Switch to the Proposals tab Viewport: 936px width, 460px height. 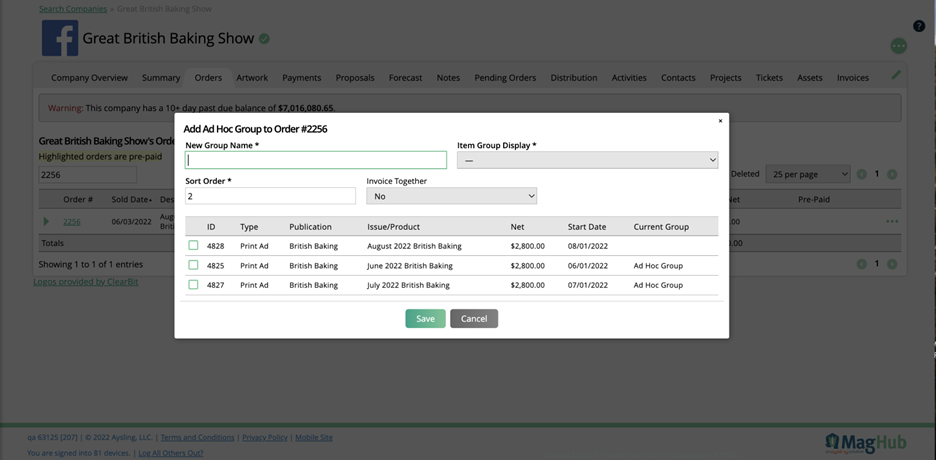[x=355, y=78]
